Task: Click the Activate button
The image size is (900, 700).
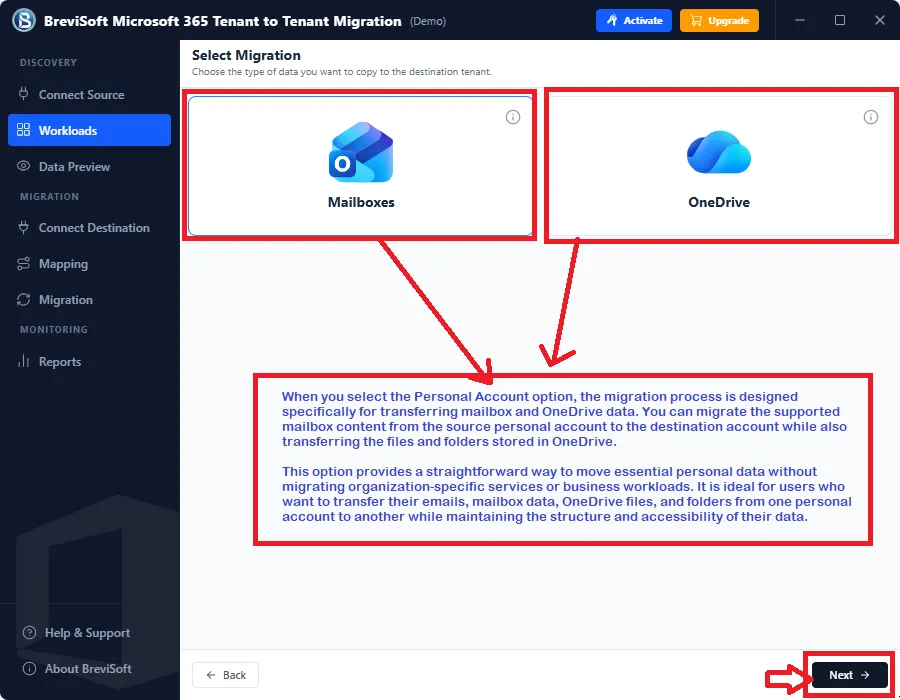Action: (634, 21)
